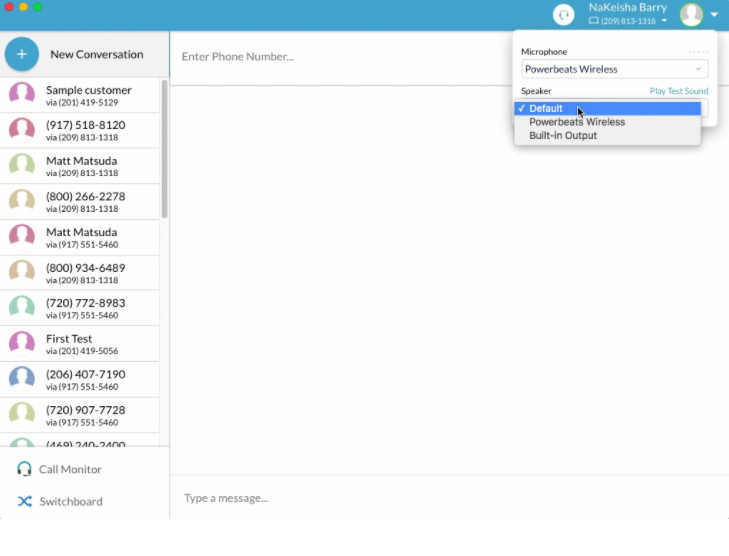729x556 pixels.
Task: Open Call Monitor
Action: 70,469
